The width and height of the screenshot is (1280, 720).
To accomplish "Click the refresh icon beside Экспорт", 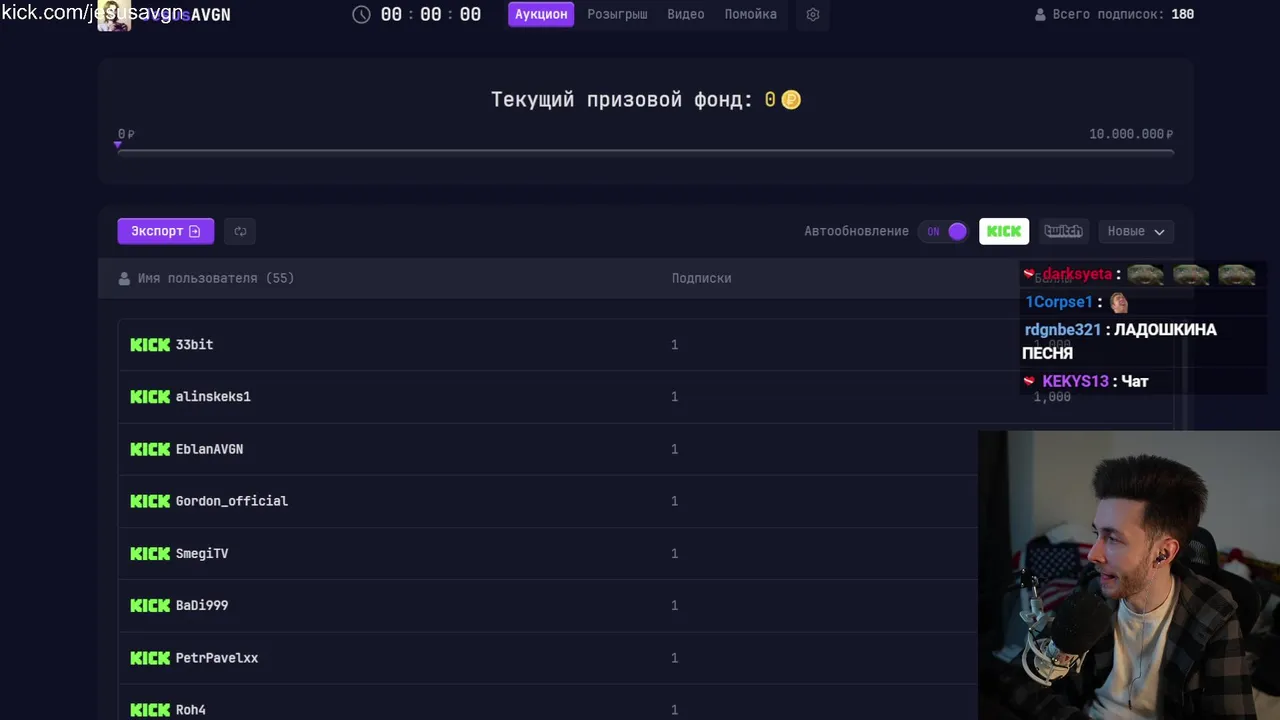I will [240, 231].
